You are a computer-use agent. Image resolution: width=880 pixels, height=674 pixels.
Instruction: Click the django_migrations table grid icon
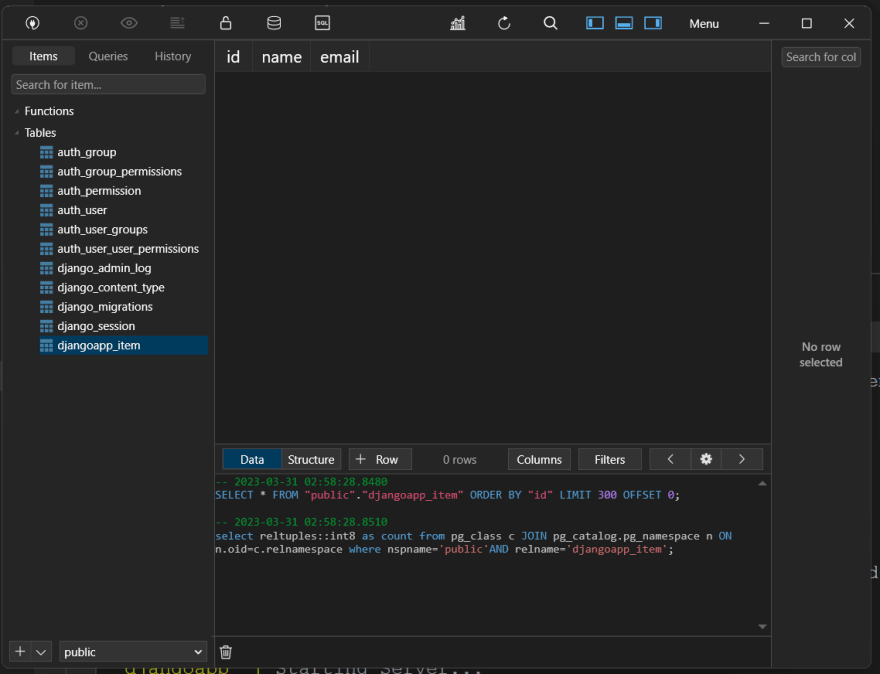click(x=47, y=307)
